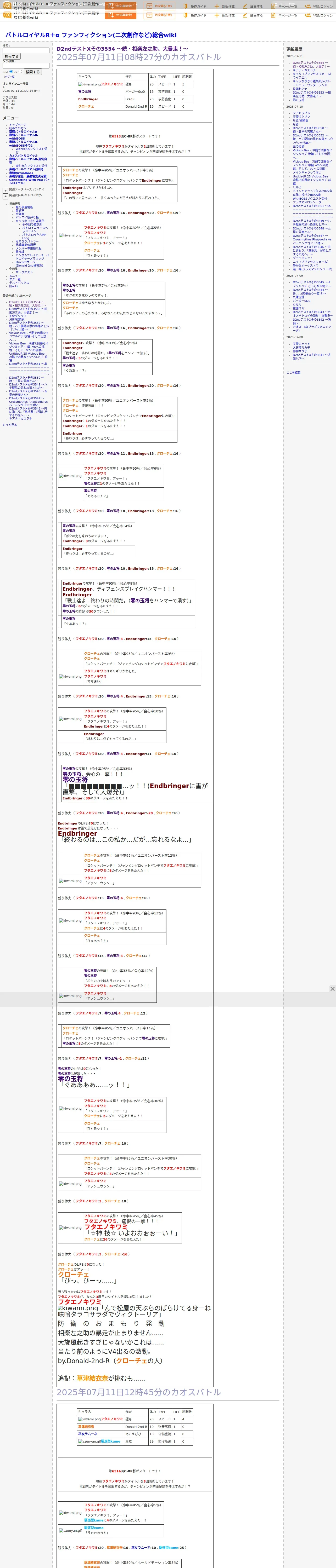Viewport: 336px width, 1568px height.
Task: Click the タグ検索 input field
Action: (x=26, y=66)
